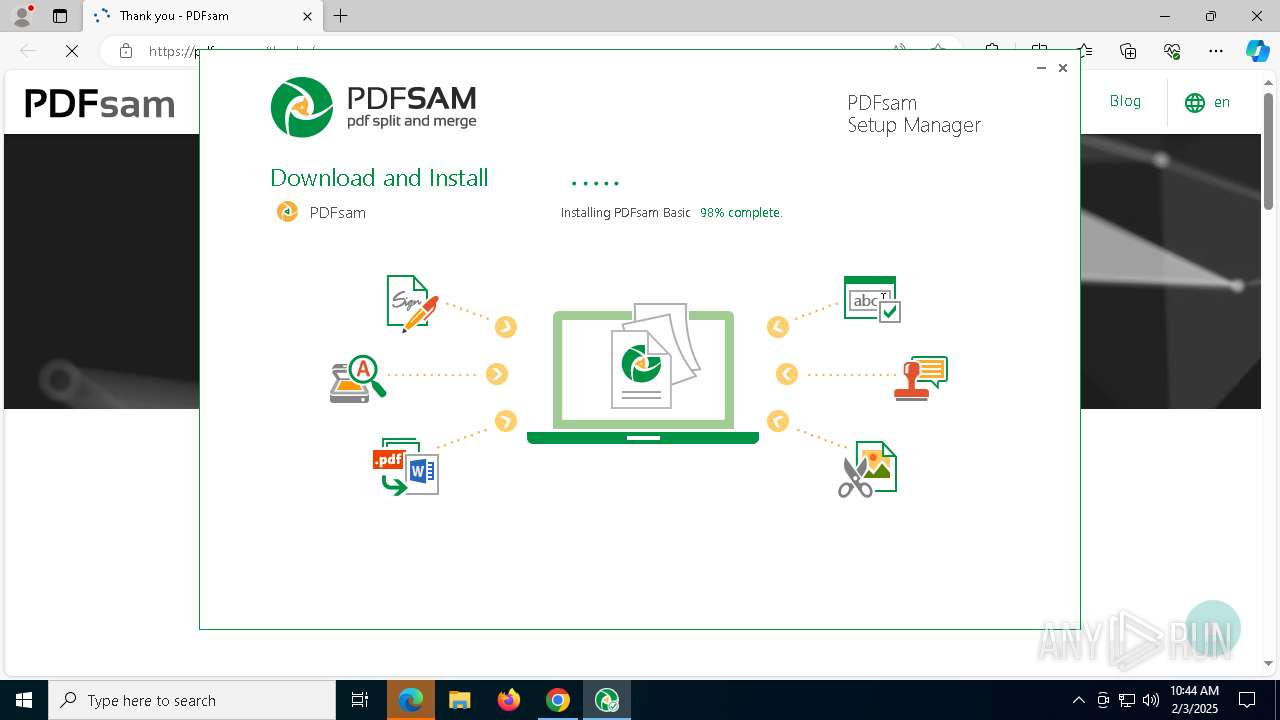Open the Windows Start menu

23,700
